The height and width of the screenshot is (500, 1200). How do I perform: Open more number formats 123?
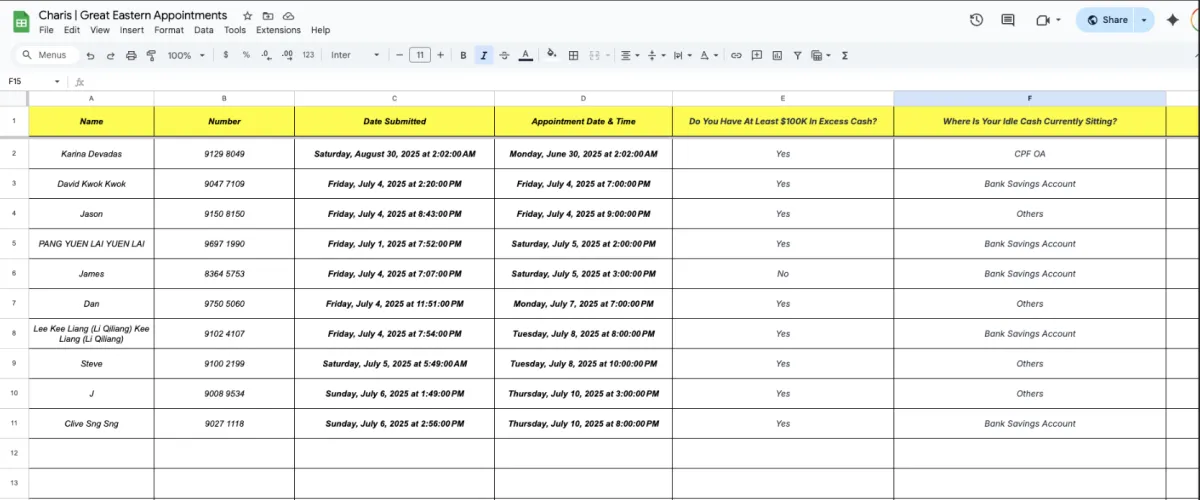[308, 55]
